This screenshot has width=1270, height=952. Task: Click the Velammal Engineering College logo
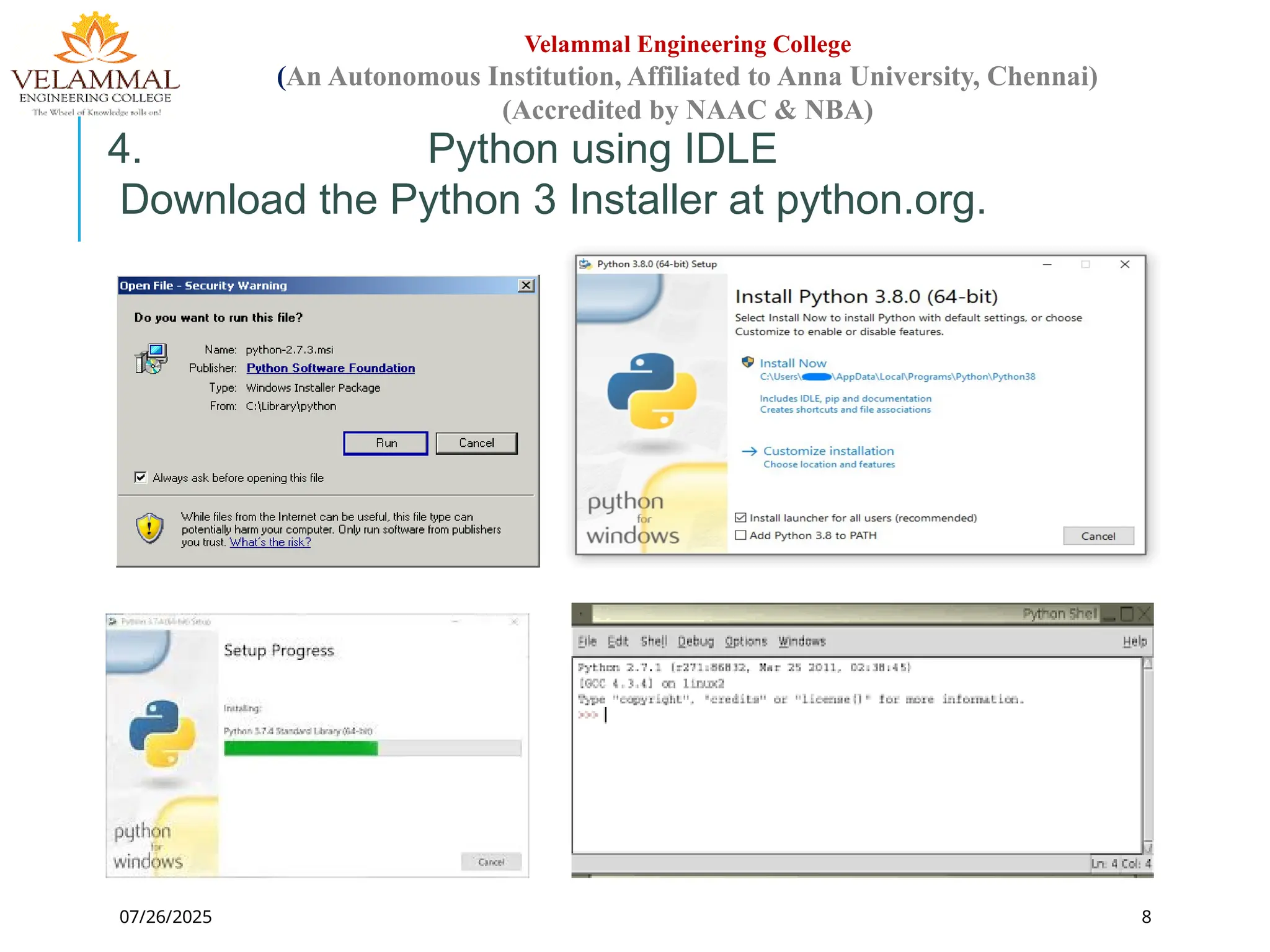coord(95,64)
